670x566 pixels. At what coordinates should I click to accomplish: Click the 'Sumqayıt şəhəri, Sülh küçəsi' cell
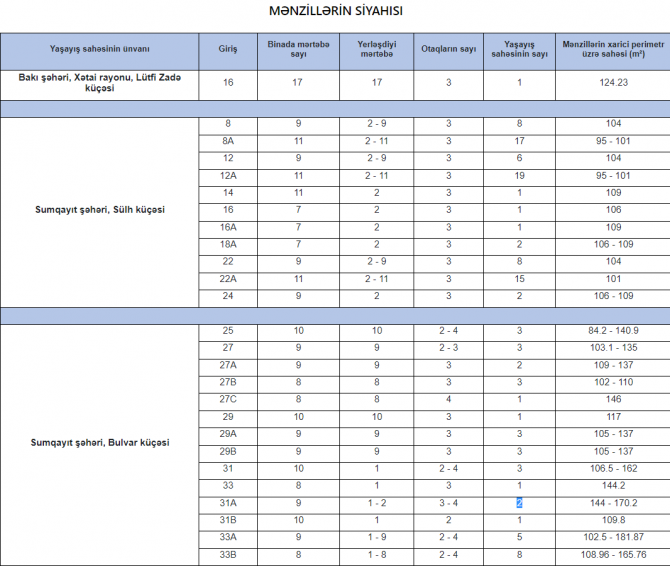(100, 209)
